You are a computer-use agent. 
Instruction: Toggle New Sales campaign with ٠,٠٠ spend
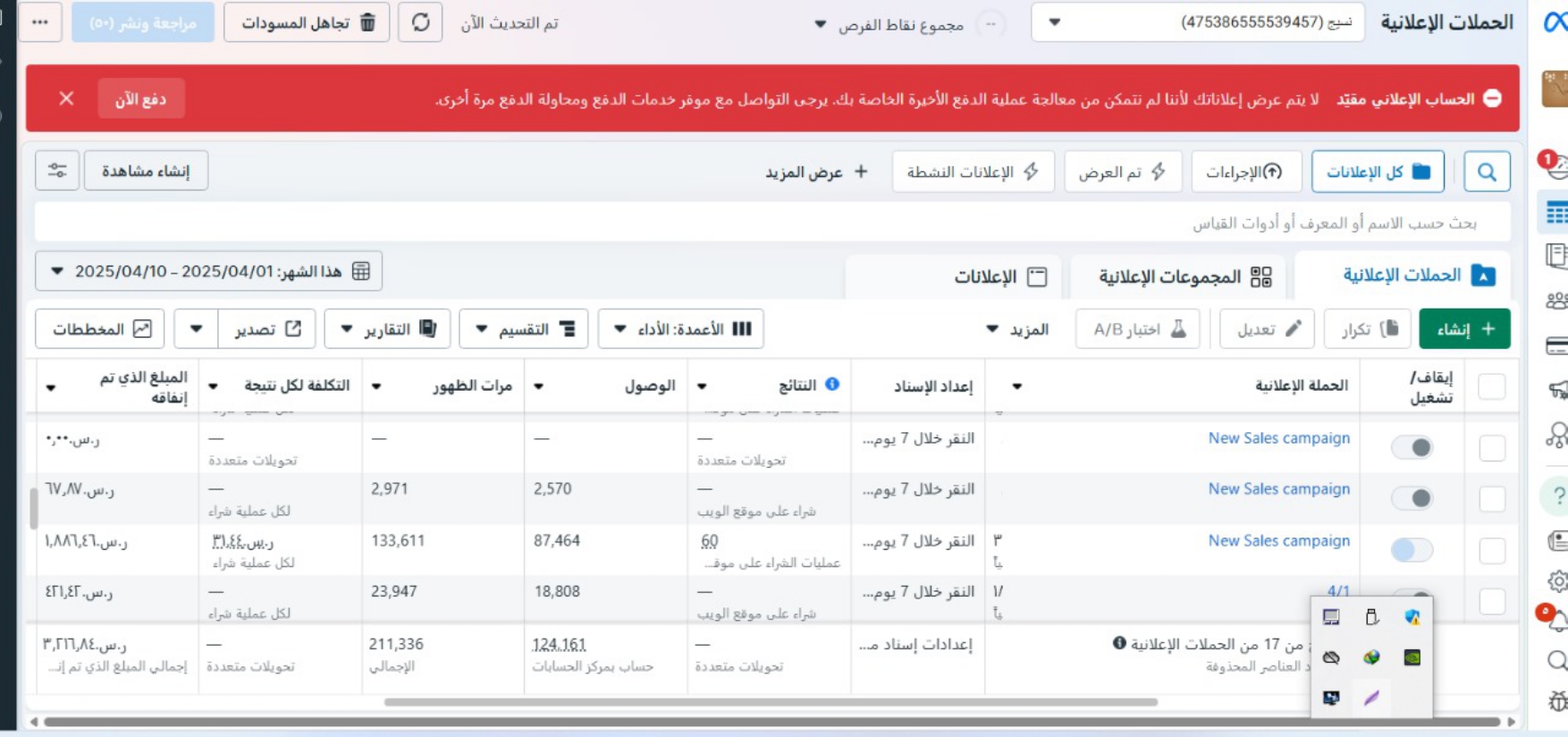coord(1412,447)
